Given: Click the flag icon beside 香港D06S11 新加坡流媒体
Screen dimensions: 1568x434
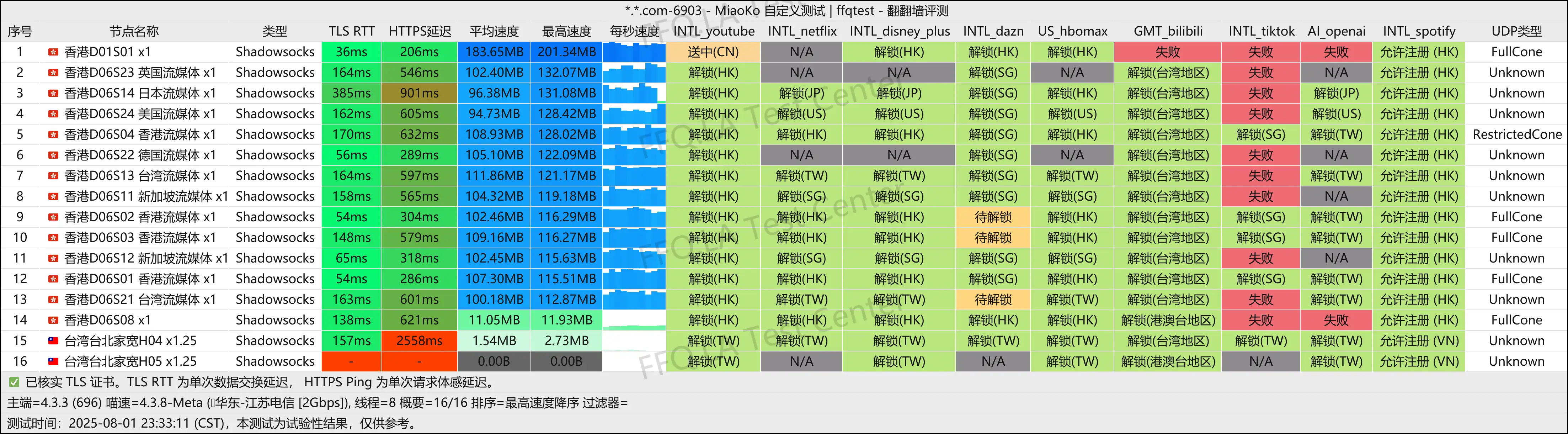Looking at the screenshot, I should click(x=54, y=197).
